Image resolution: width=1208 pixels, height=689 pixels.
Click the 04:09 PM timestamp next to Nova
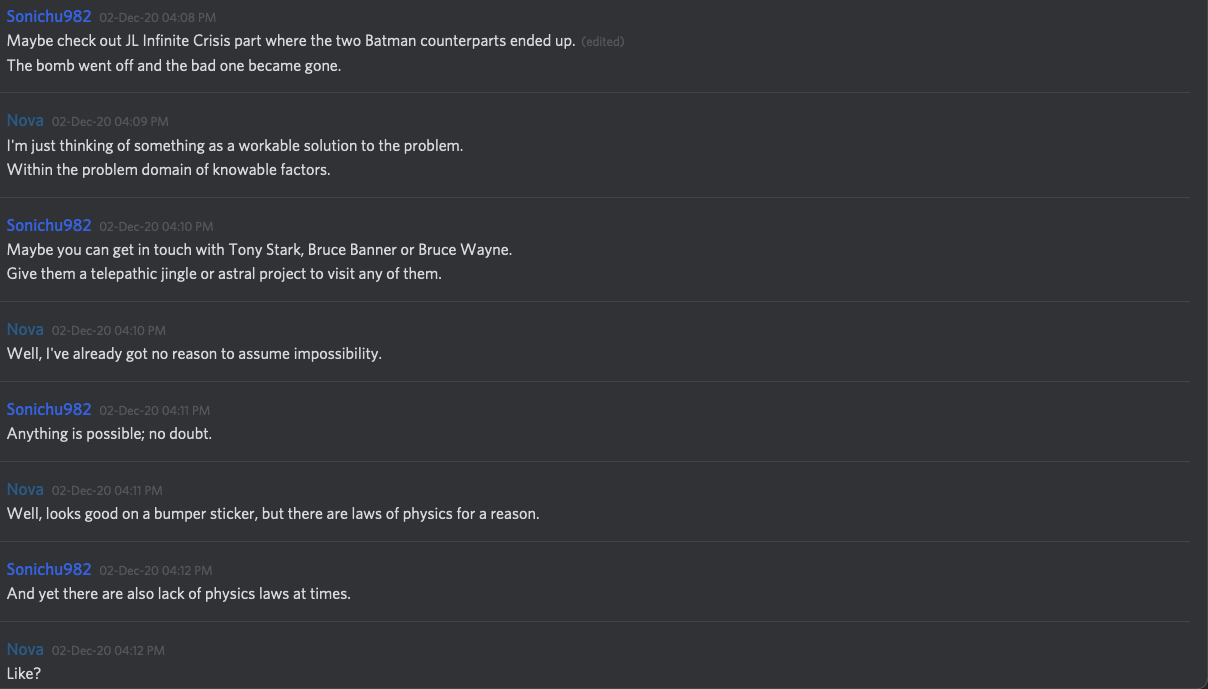pos(110,122)
